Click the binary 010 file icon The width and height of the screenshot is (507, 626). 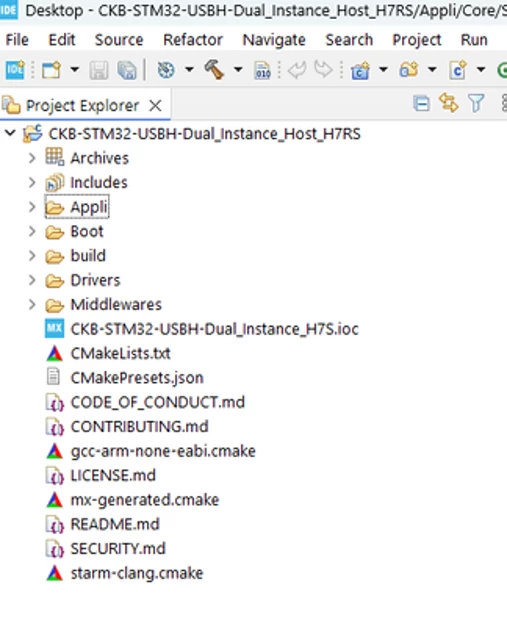click(x=262, y=71)
